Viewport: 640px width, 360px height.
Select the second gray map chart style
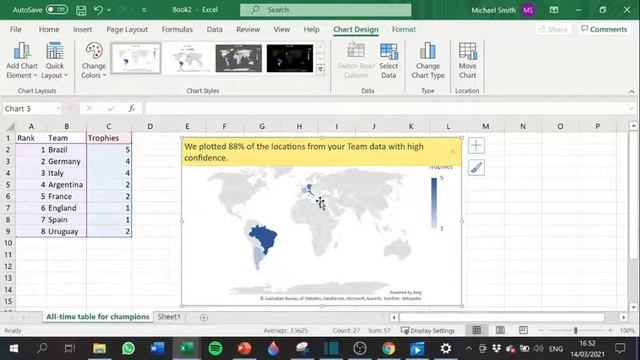[187, 58]
